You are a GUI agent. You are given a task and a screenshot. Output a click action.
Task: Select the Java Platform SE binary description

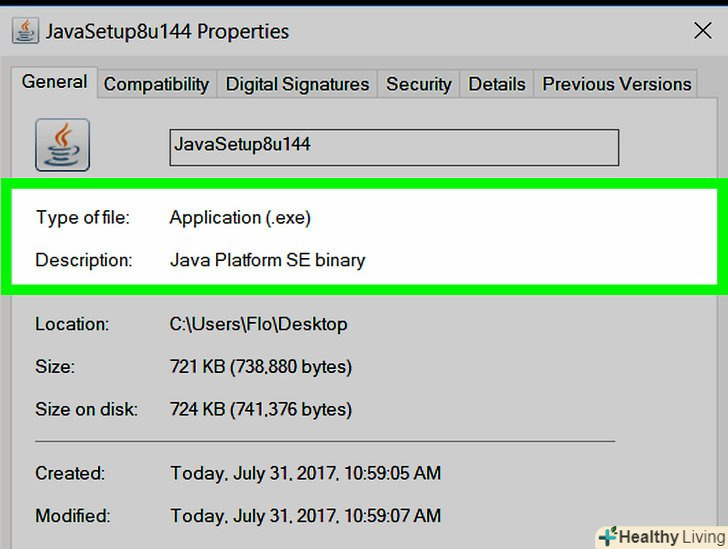tap(267, 260)
